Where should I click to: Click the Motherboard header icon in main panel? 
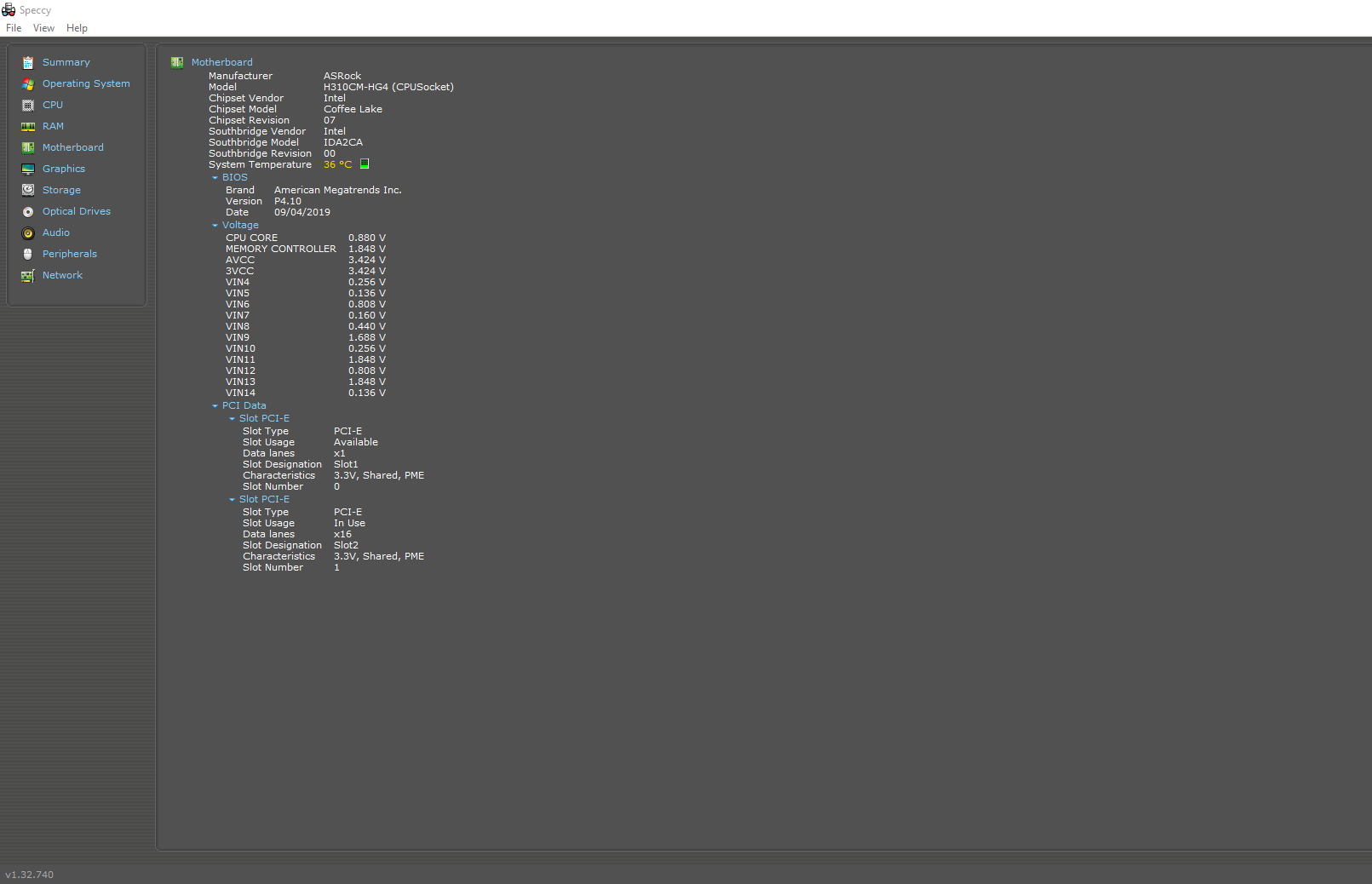click(x=177, y=62)
